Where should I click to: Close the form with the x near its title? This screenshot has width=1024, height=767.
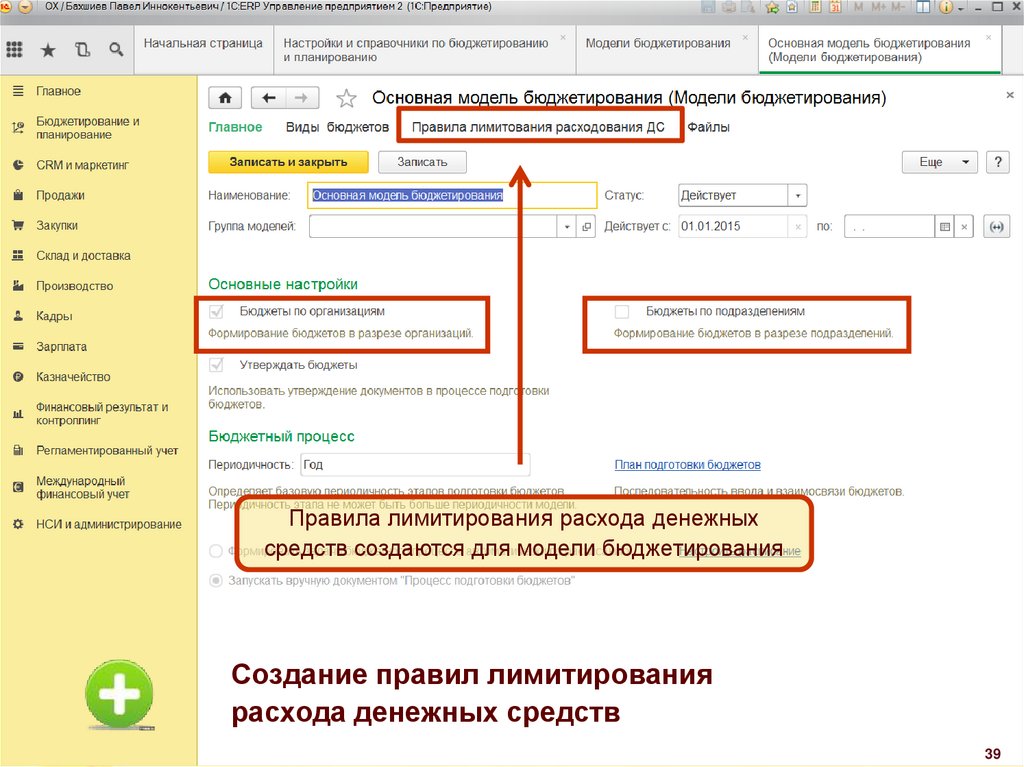click(1010, 95)
